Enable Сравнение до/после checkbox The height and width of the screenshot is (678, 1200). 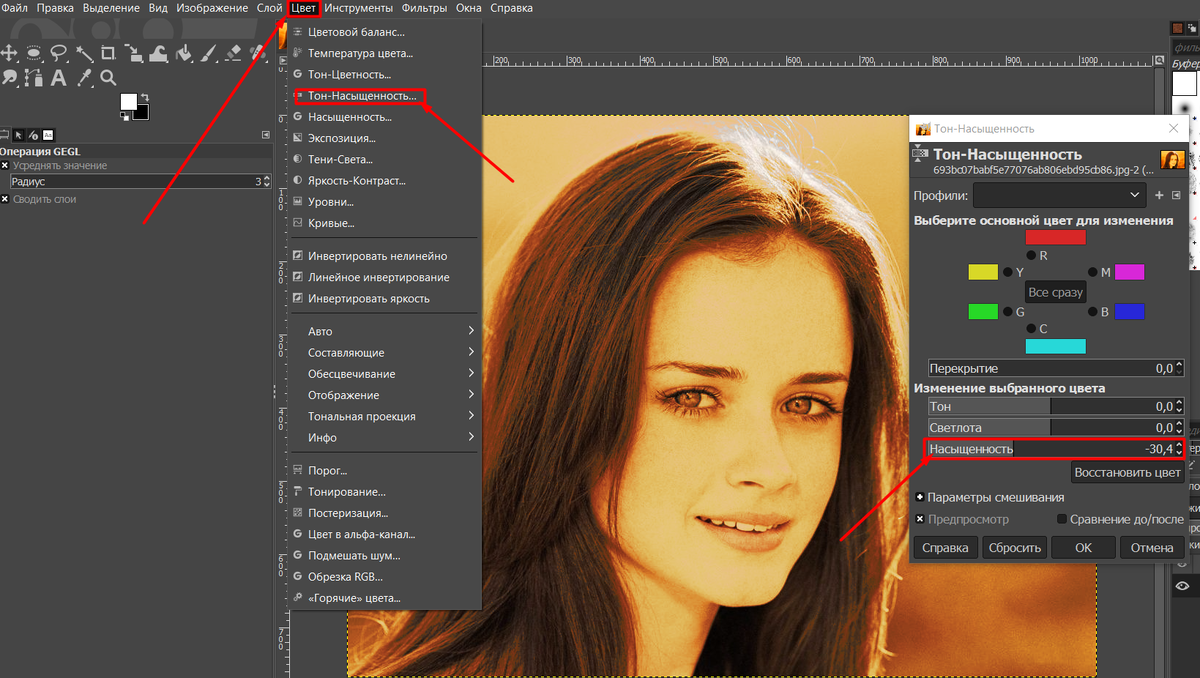click(1062, 519)
